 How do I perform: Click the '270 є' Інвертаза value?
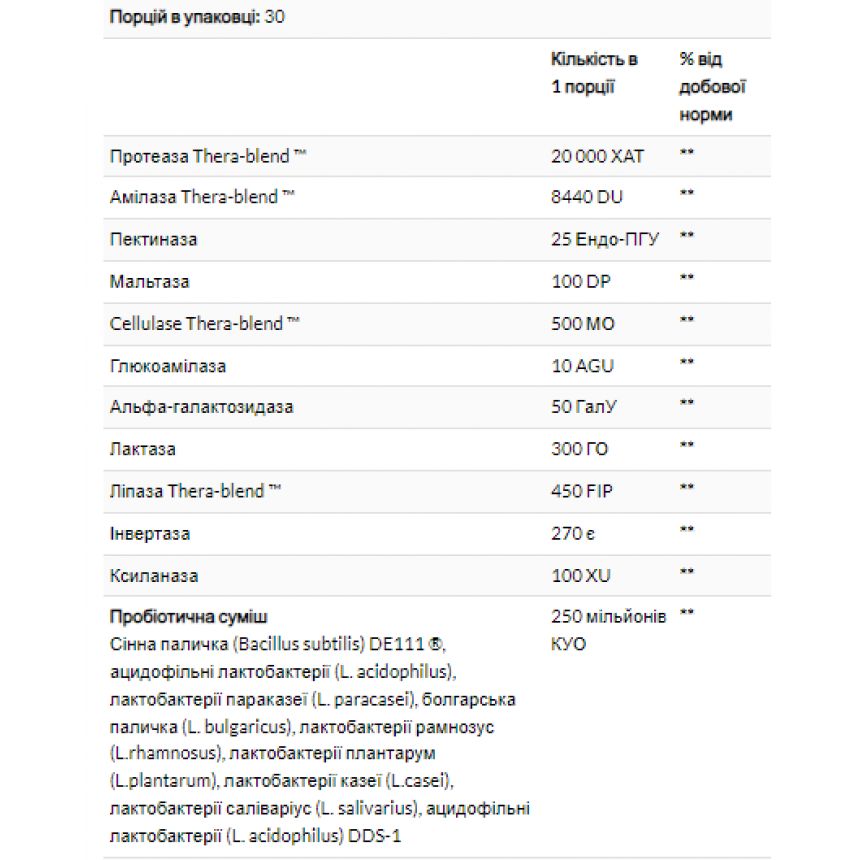tap(573, 534)
